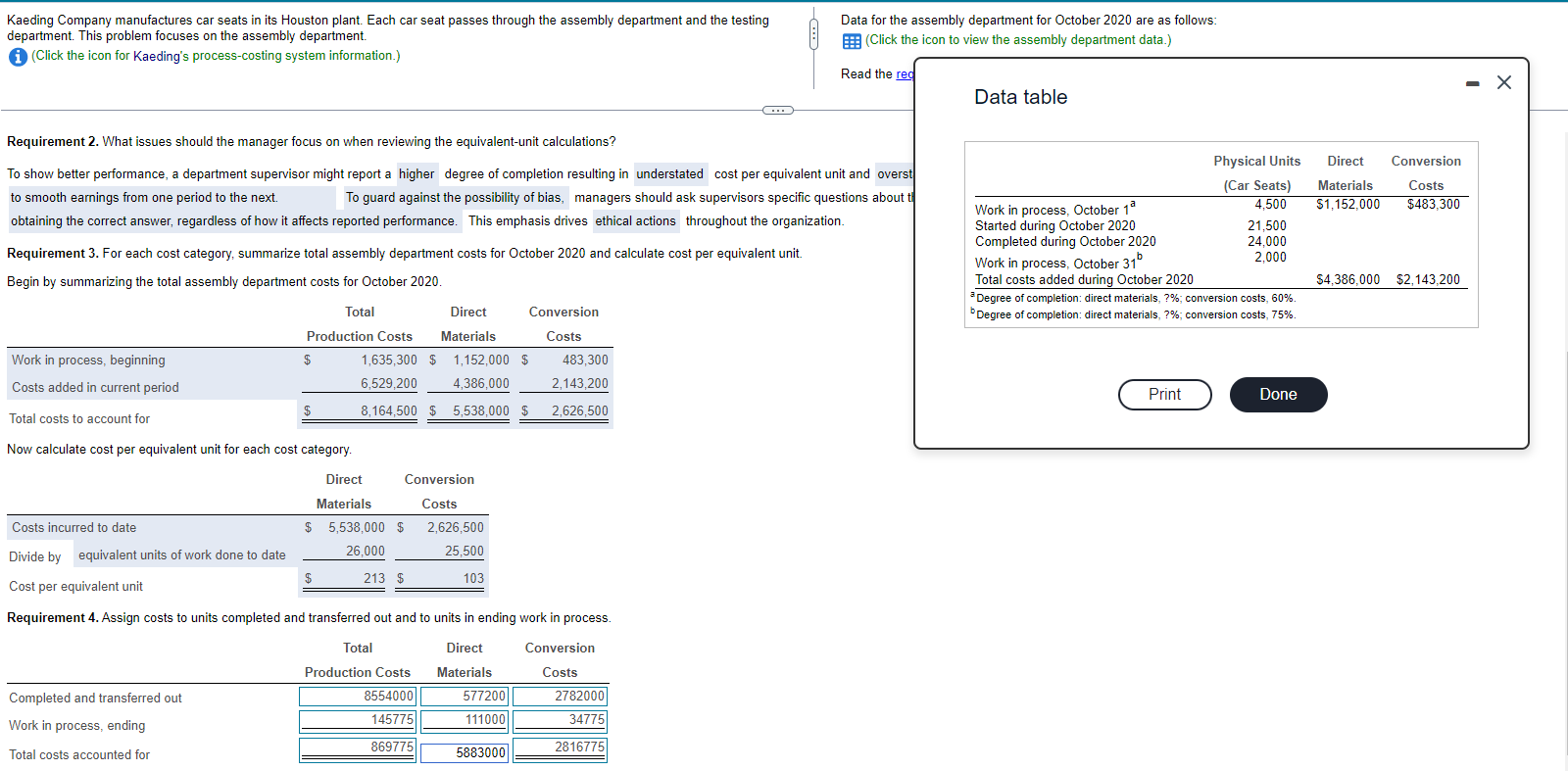The width and height of the screenshot is (1568, 771).
Task: Open 'obtaining the correct answer' dropdown
Action: click(233, 221)
